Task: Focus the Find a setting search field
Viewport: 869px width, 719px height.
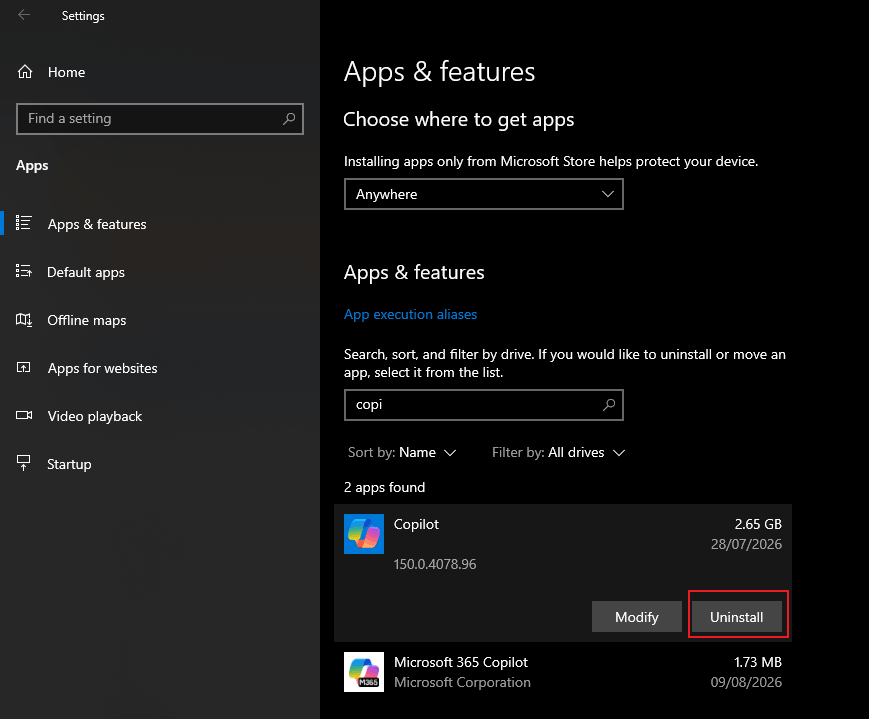Action: [160, 119]
